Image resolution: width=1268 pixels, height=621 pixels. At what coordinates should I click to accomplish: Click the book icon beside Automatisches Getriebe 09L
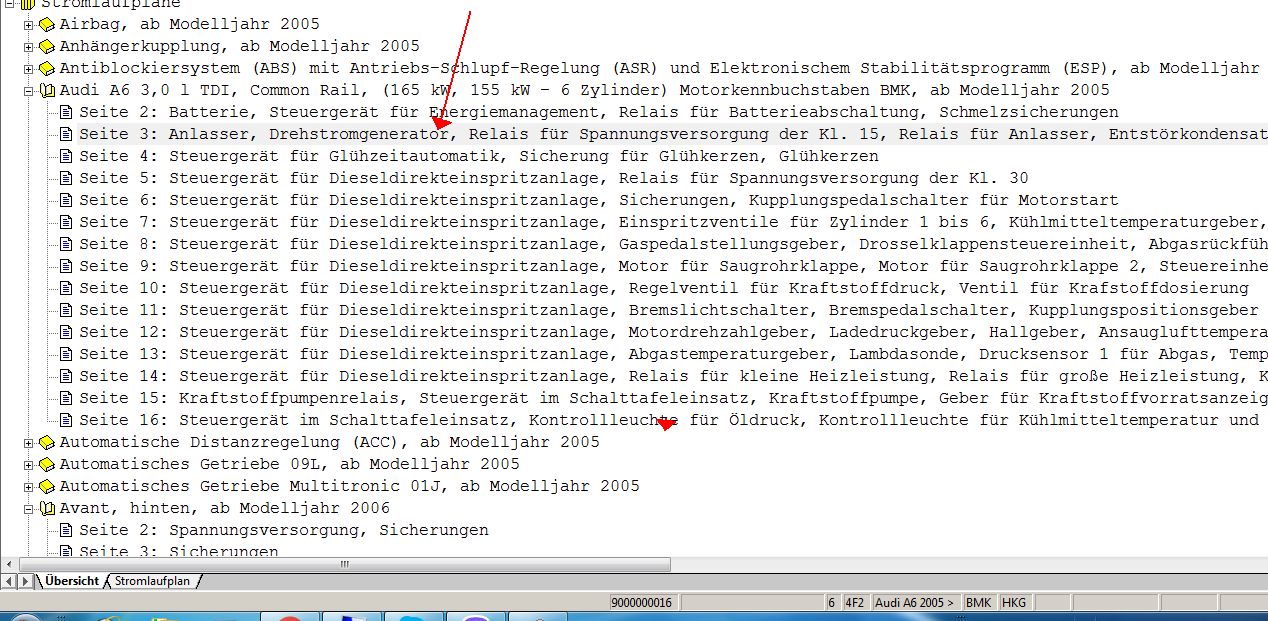(x=46, y=464)
